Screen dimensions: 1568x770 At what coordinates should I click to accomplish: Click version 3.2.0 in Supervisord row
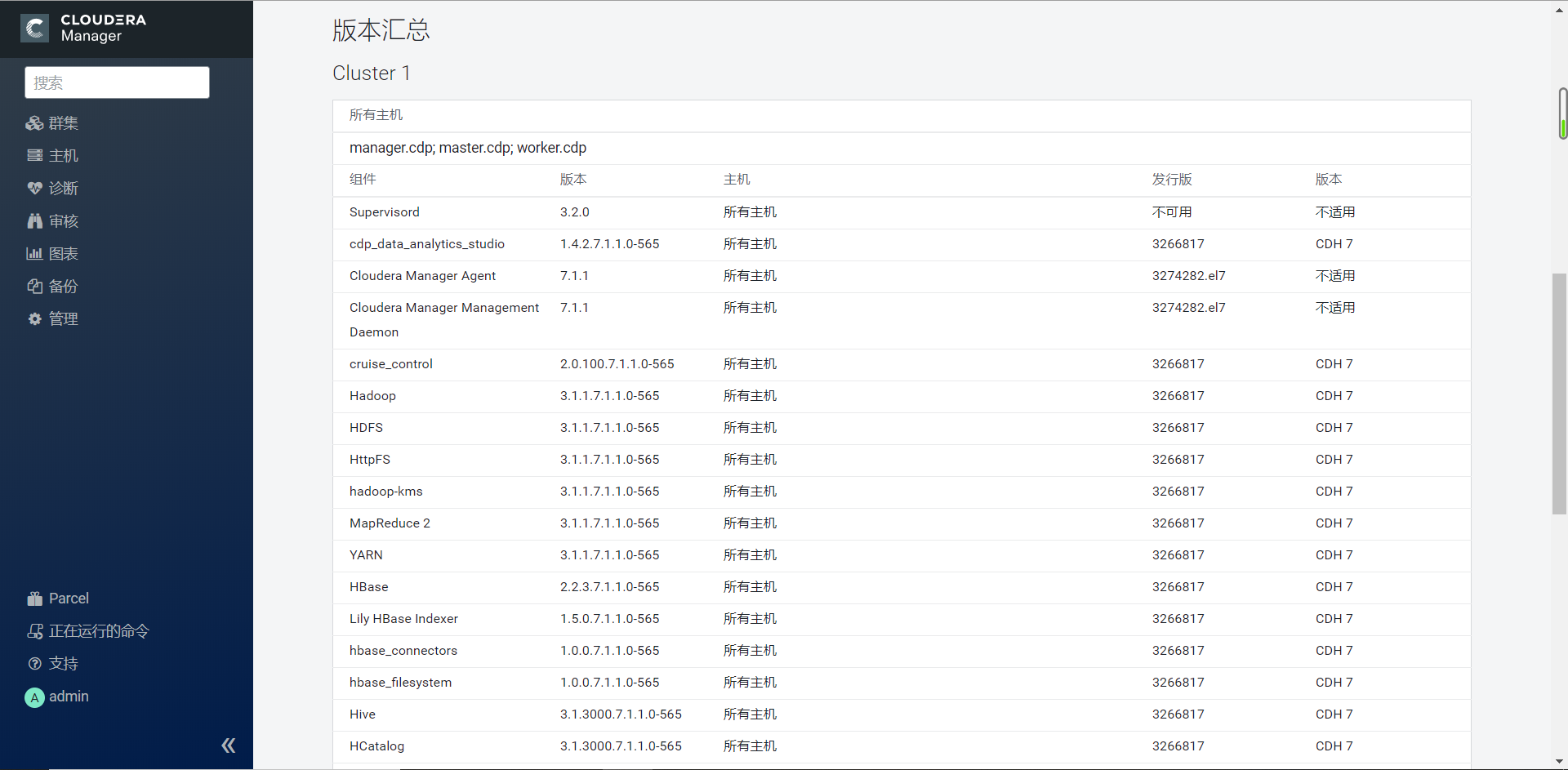point(575,212)
